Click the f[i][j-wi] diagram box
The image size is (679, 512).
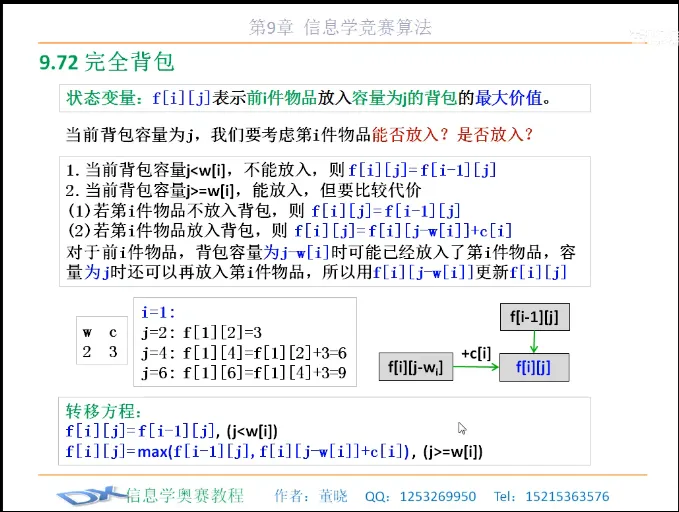click(415, 368)
